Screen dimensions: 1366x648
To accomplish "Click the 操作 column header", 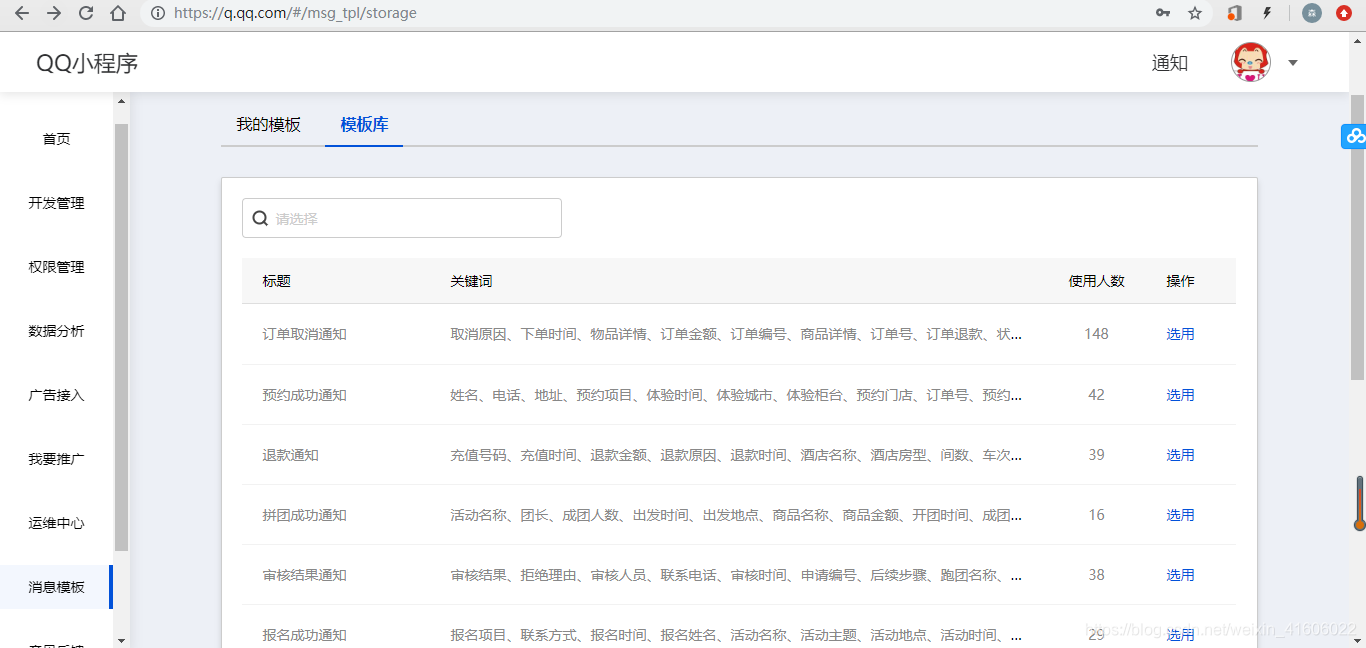I will 1180,281.
